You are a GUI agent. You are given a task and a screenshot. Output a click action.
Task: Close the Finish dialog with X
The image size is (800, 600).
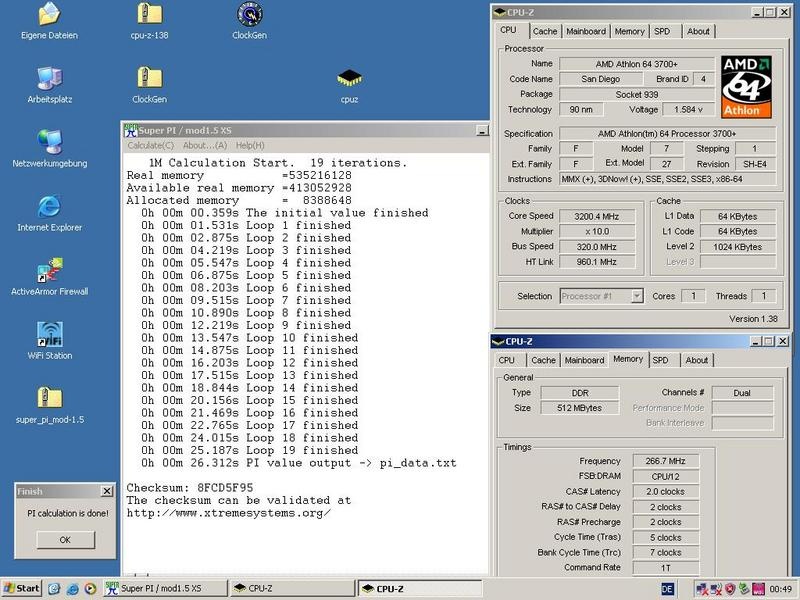pos(107,491)
